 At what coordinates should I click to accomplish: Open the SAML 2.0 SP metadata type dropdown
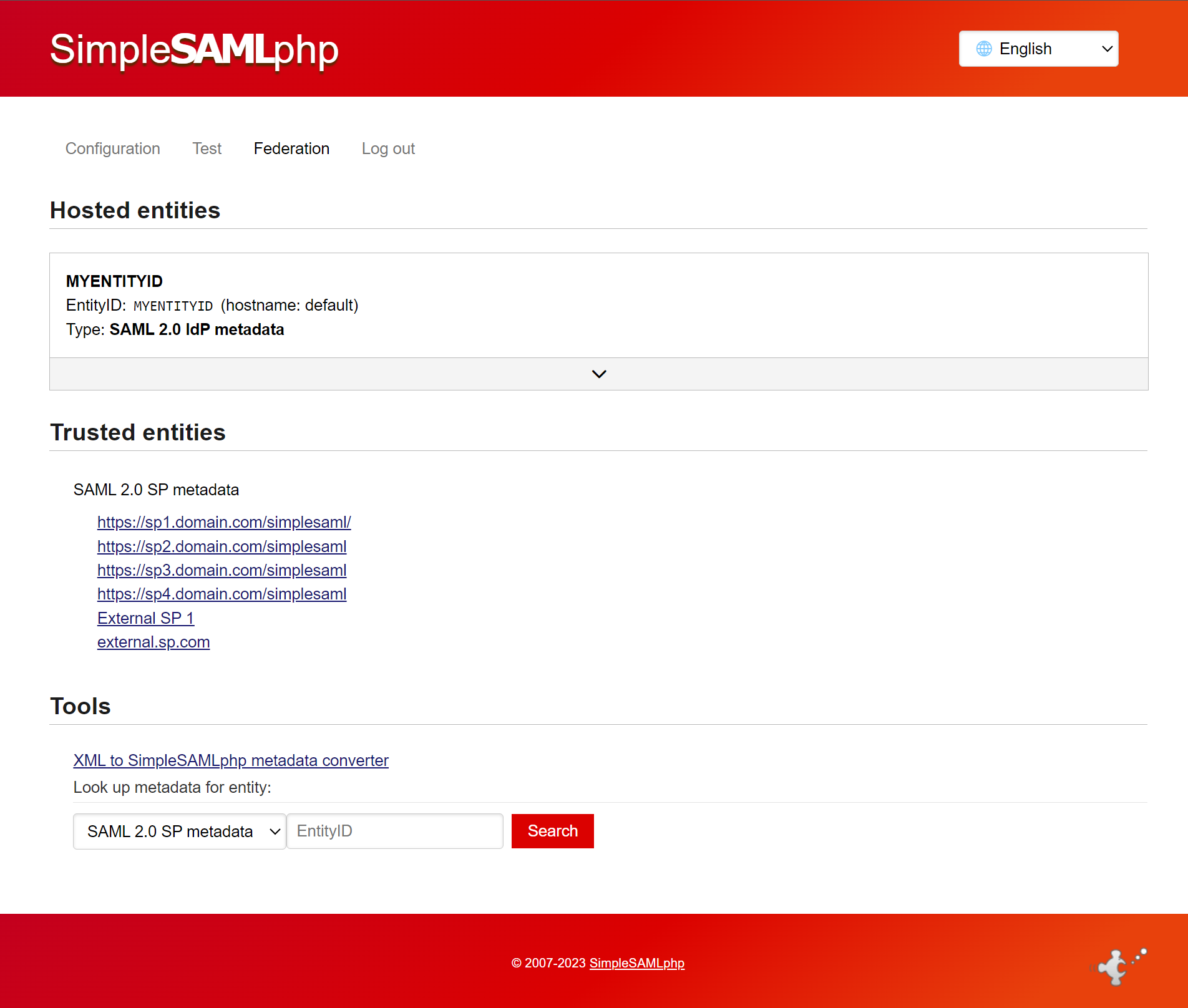180,831
